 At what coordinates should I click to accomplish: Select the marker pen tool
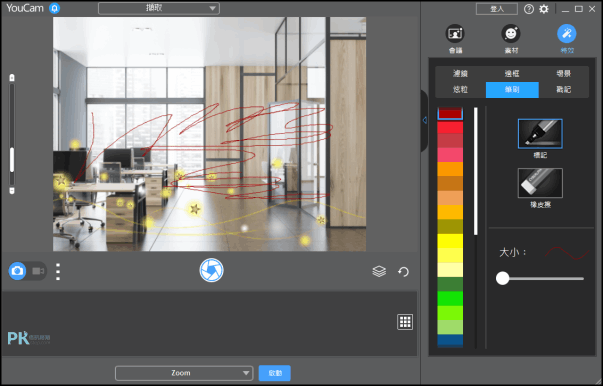click(540, 133)
